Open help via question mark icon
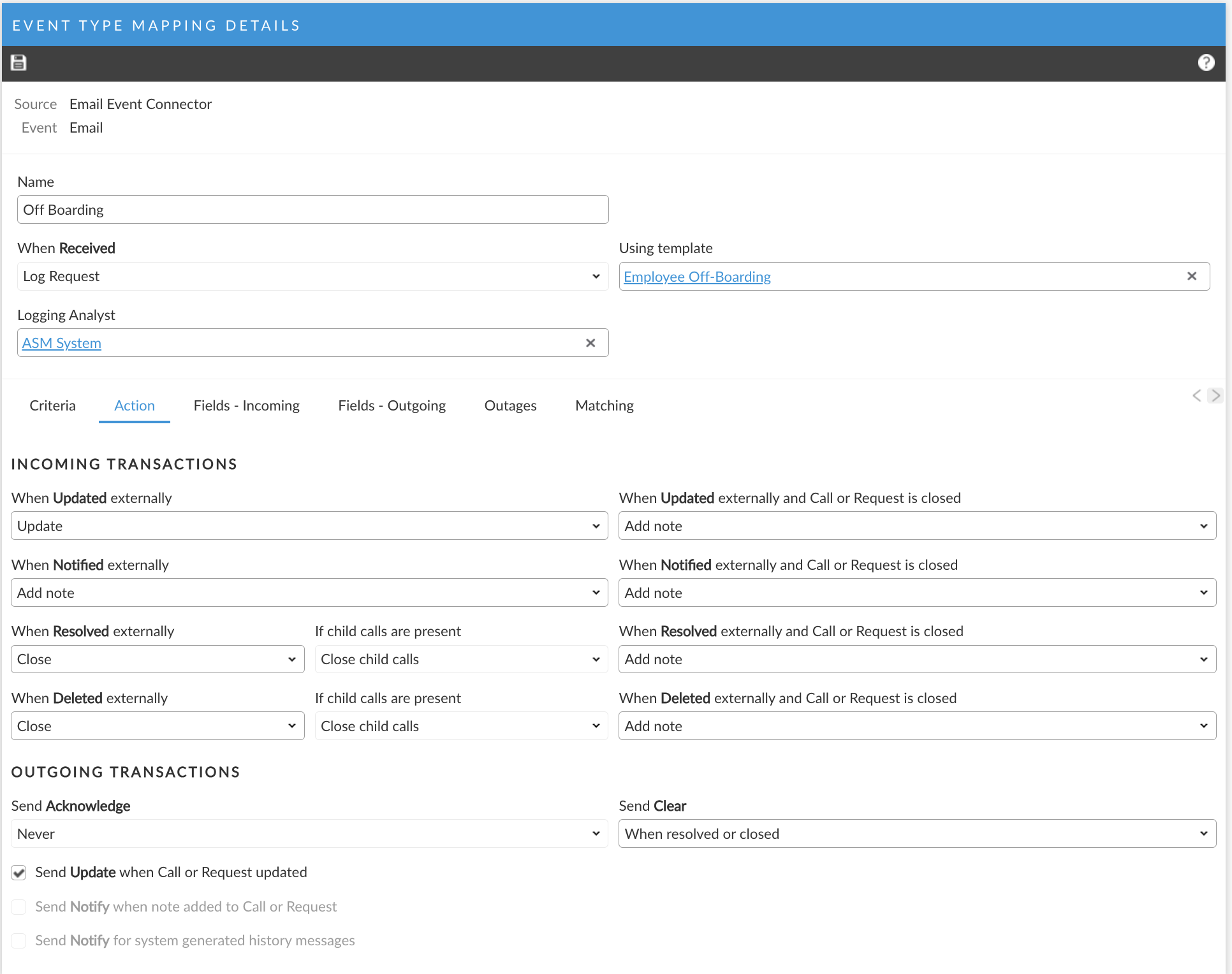The height and width of the screenshot is (974, 1232). coord(1205,62)
